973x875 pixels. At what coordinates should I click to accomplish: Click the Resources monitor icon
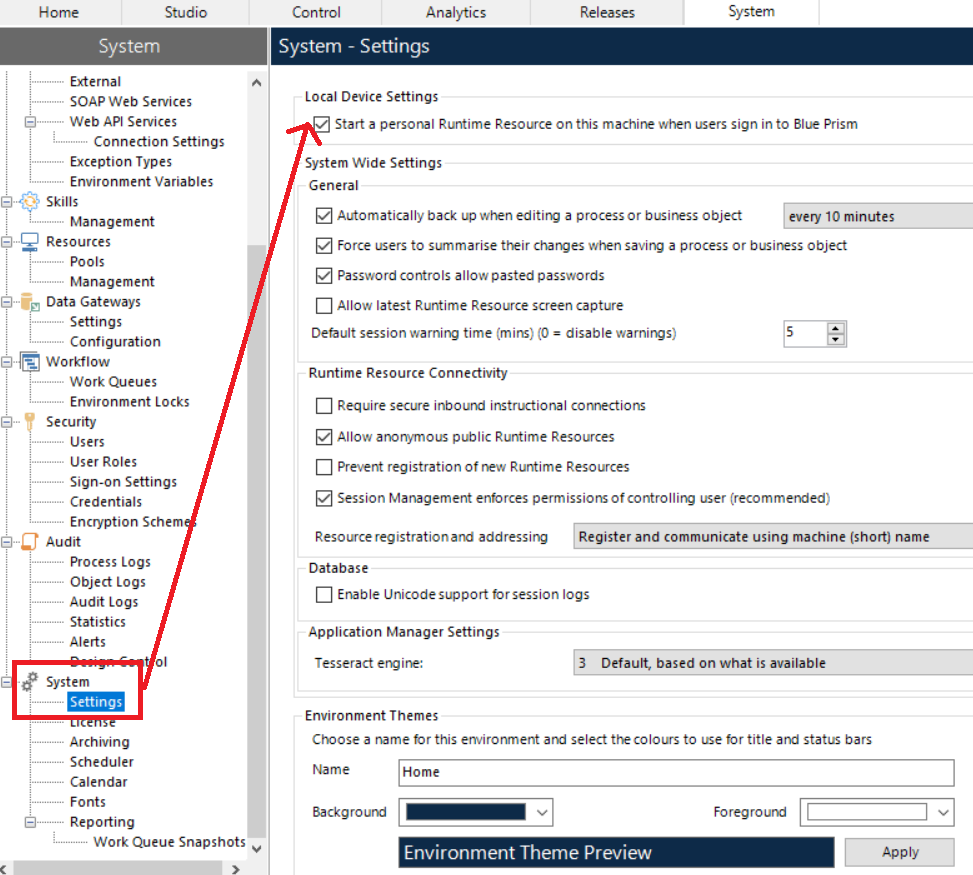[x=29, y=241]
